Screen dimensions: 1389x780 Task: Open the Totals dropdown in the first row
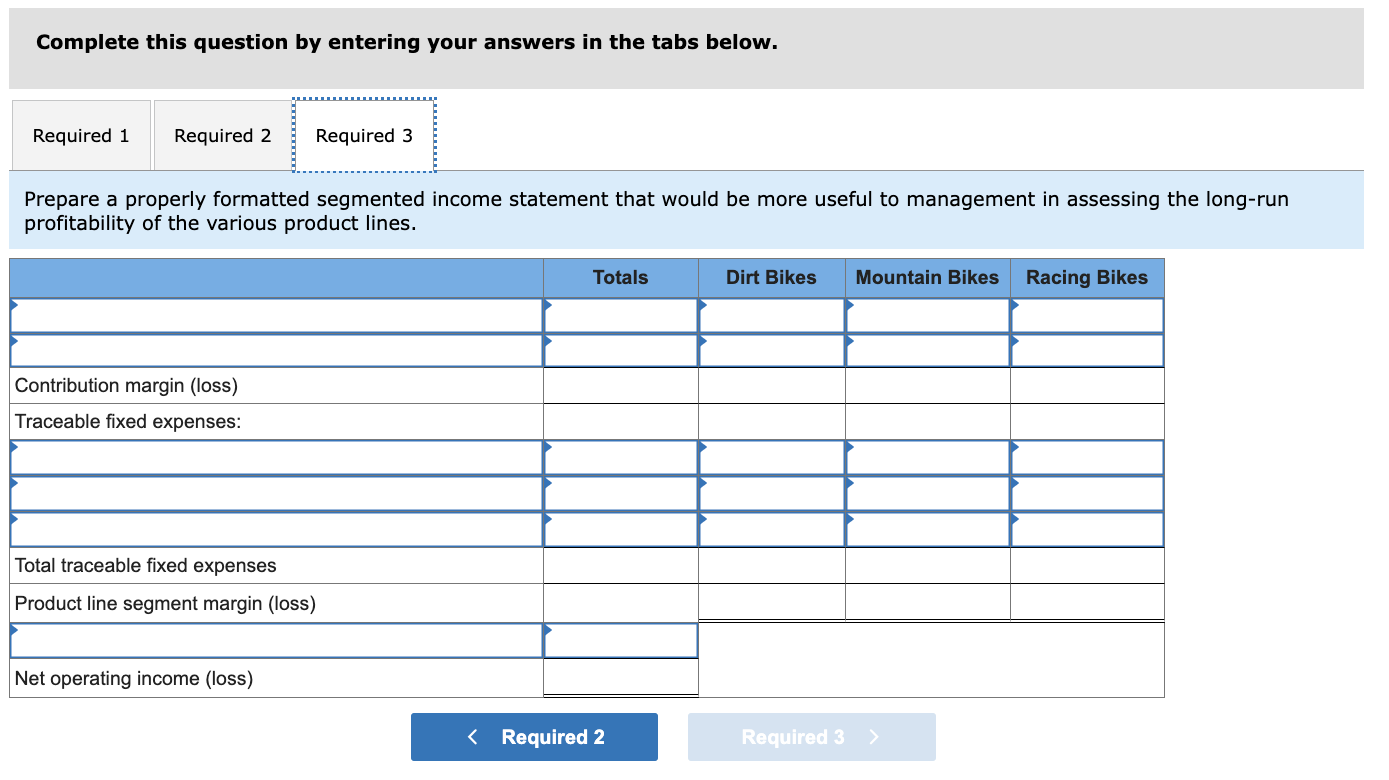620,314
